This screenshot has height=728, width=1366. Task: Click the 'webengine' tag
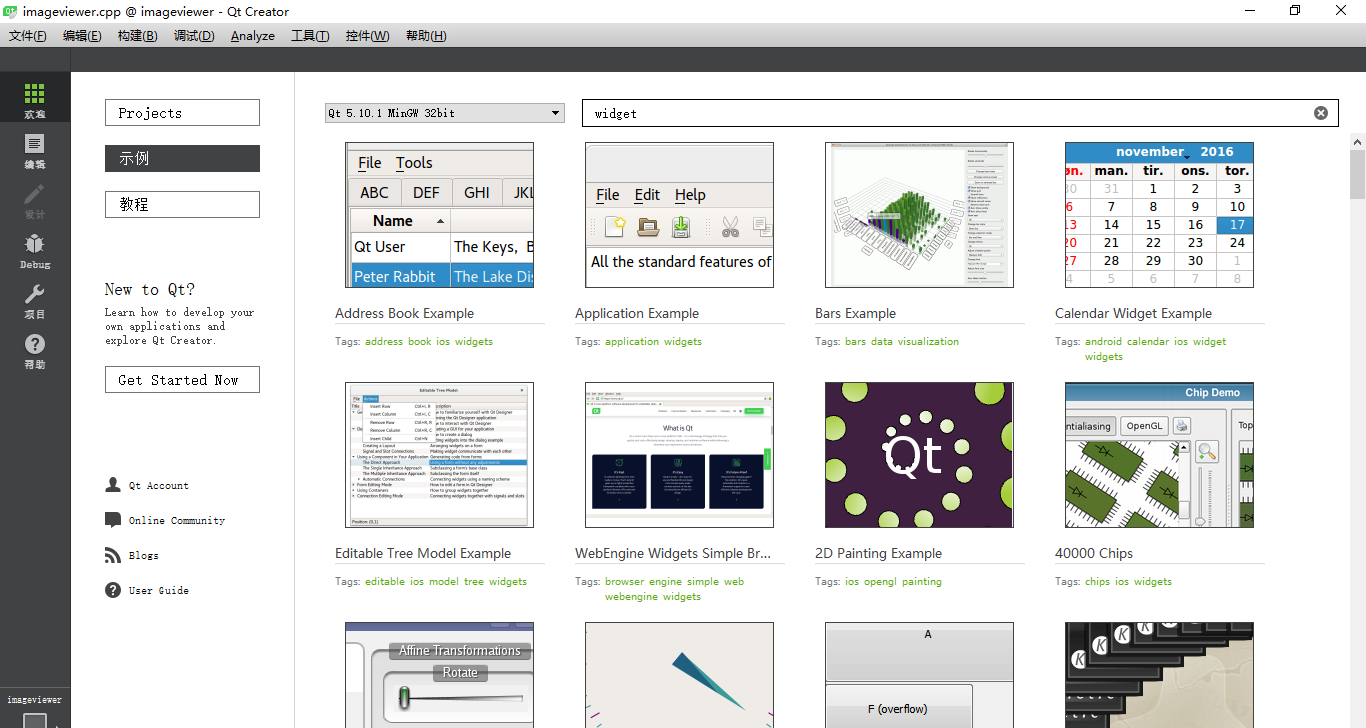click(631, 597)
